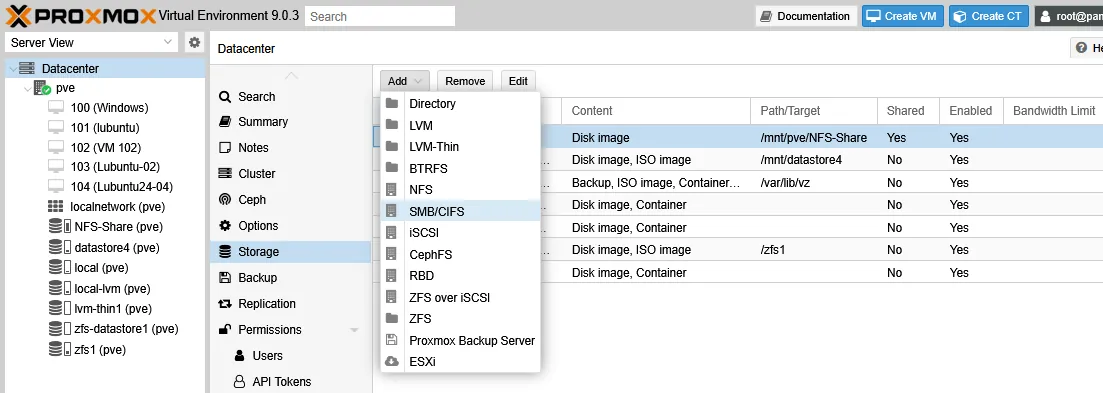Click the top Search input field
1103x393 pixels.
380,16
